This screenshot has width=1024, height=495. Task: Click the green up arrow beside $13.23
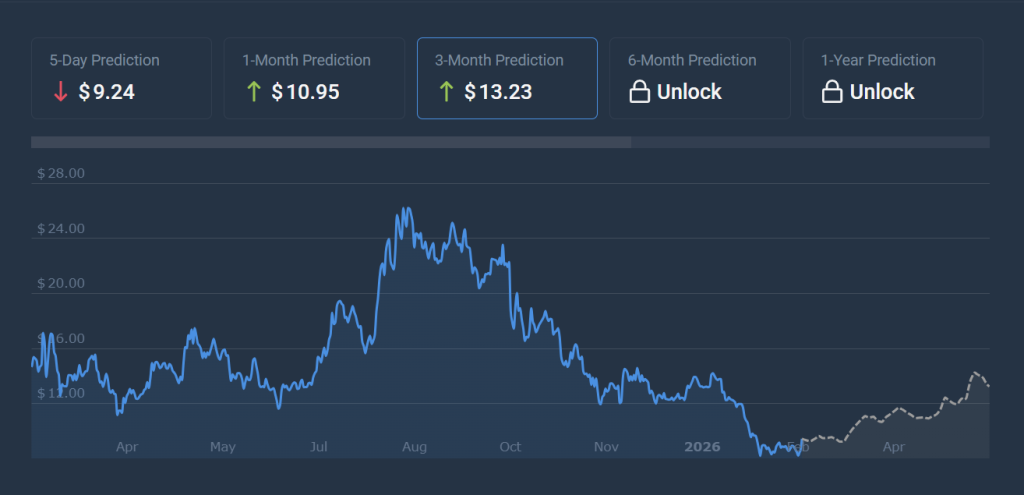446,92
